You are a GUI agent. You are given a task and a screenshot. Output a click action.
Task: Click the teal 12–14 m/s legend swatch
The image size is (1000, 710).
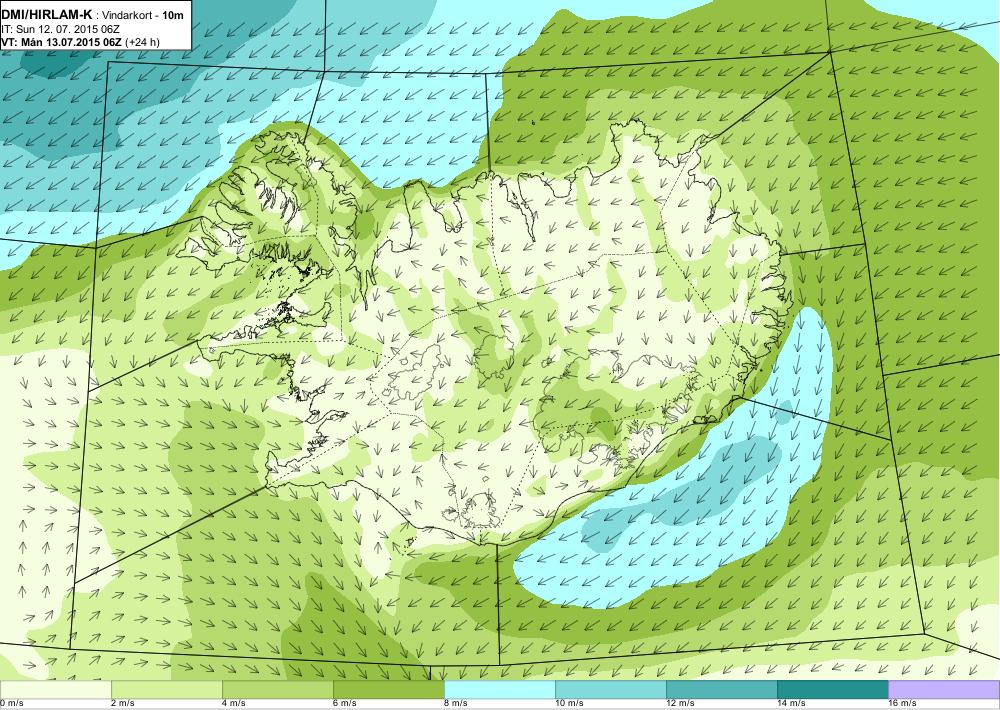point(721,690)
